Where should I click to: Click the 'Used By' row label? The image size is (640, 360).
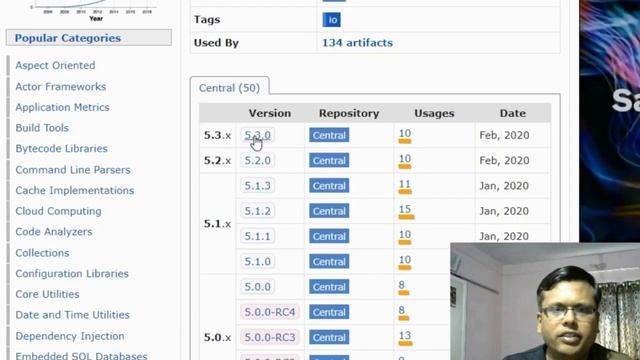tap(216, 43)
